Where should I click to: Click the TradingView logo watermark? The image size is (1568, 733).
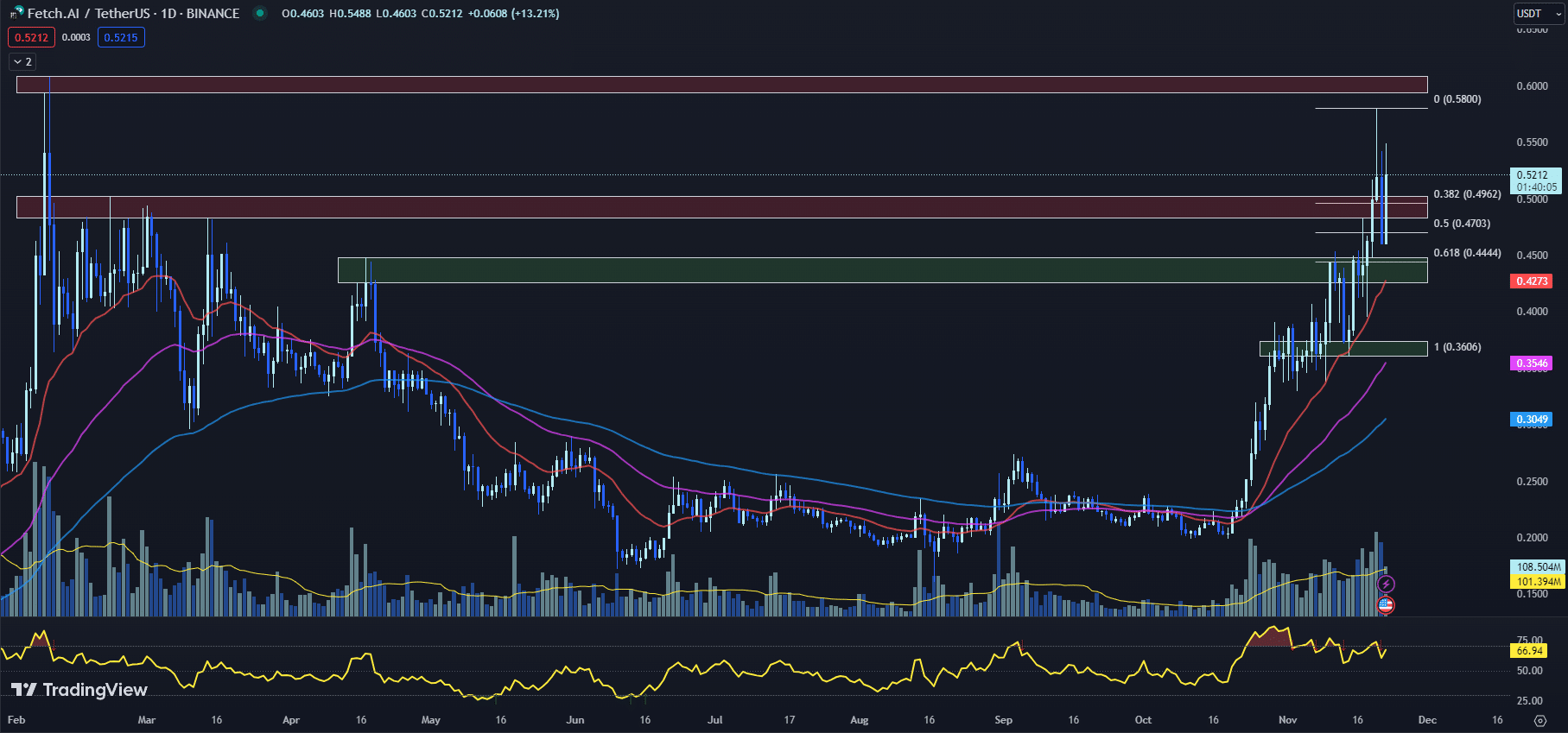click(x=79, y=689)
